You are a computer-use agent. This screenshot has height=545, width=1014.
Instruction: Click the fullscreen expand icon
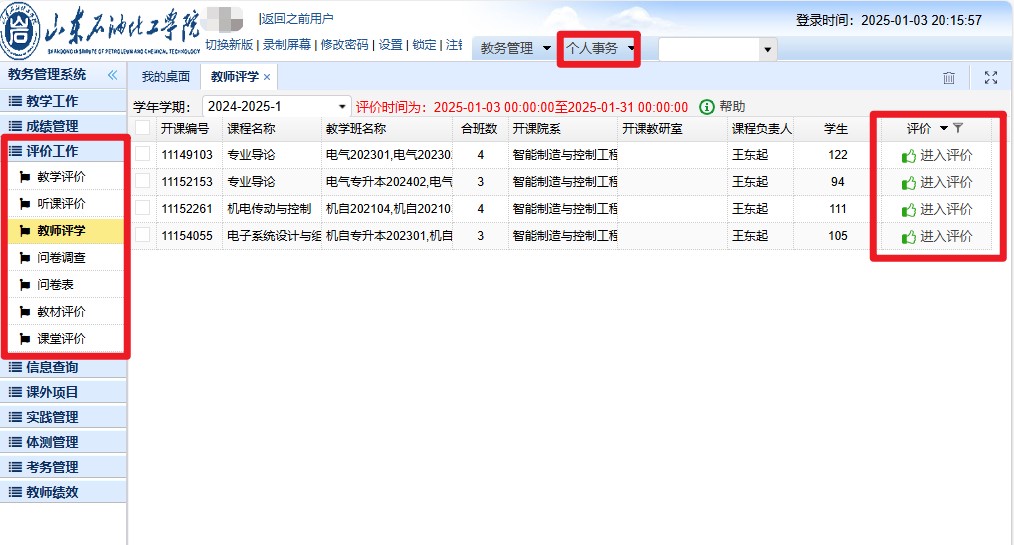[x=990, y=78]
